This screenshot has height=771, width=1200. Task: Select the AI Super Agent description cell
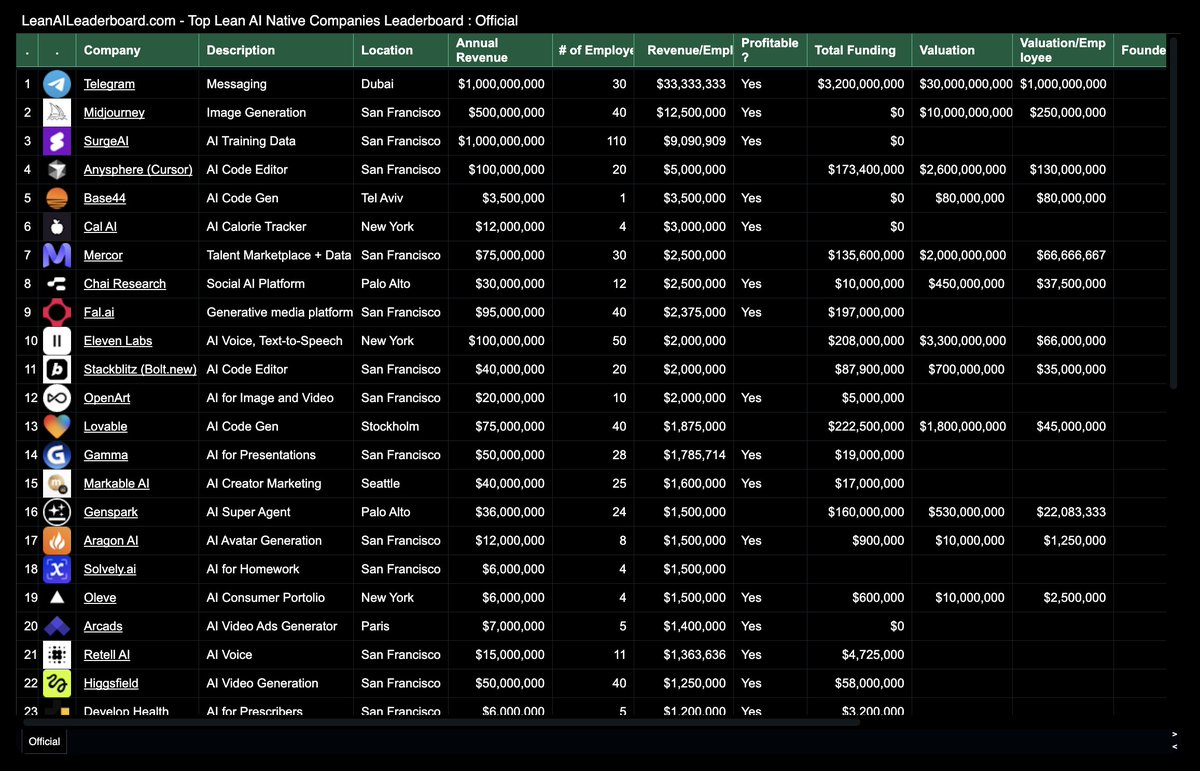(276, 512)
